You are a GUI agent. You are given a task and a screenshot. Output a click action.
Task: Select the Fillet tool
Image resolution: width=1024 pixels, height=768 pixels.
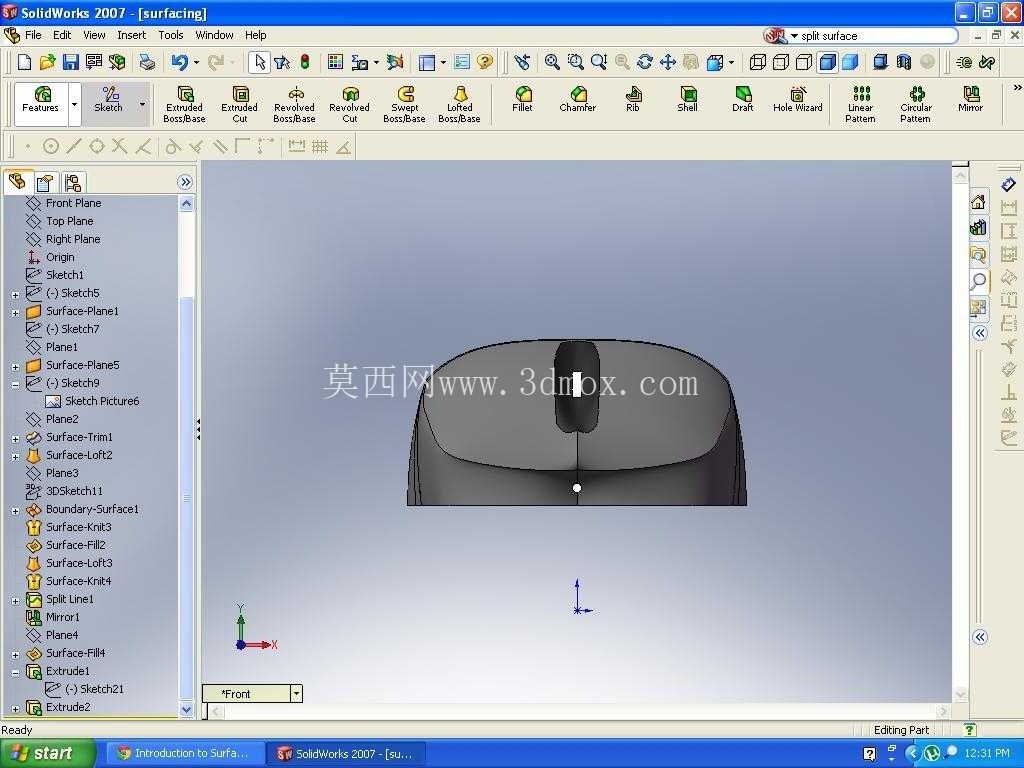[x=522, y=99]
